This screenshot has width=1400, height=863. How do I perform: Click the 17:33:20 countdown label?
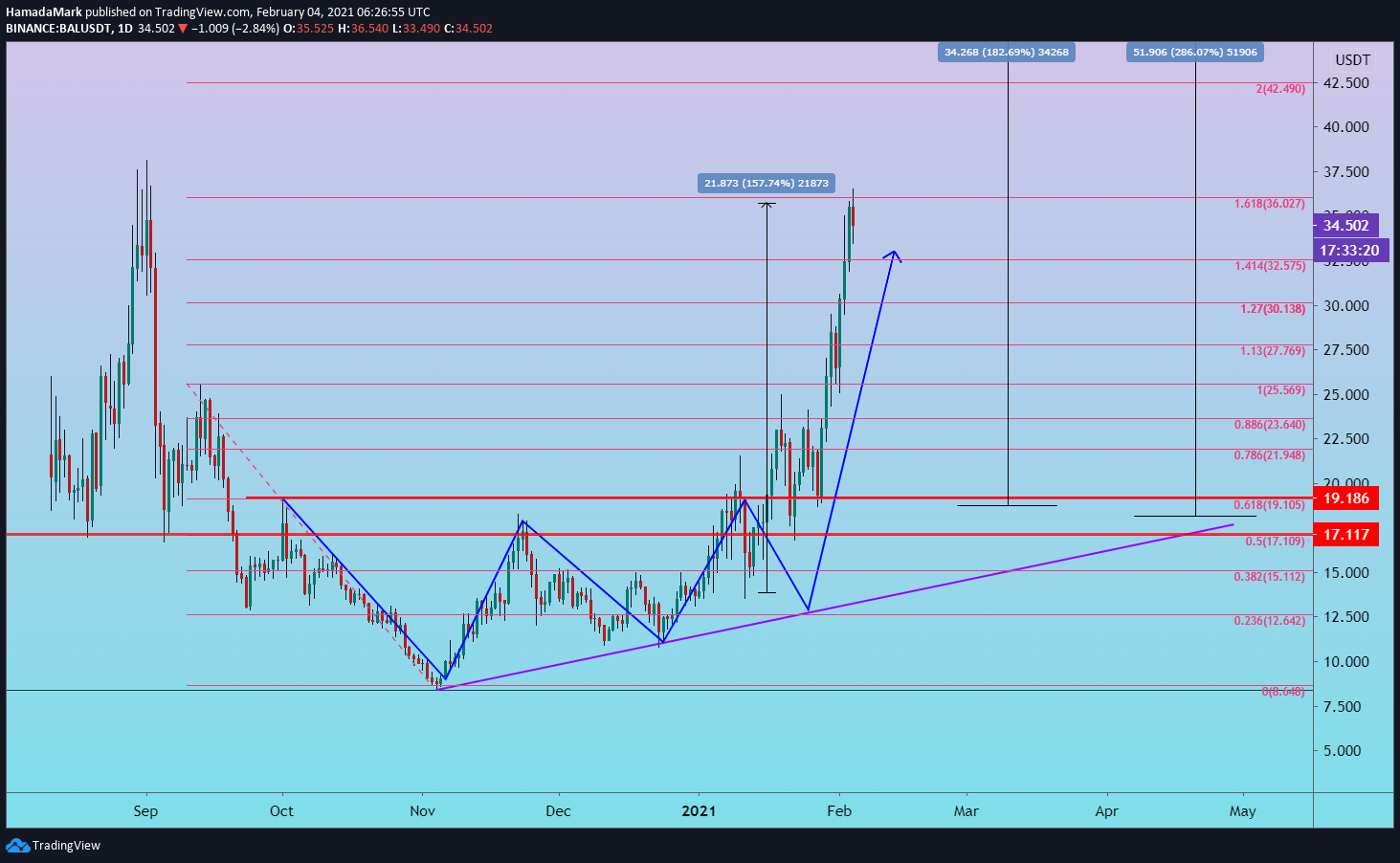point(1349,251)
